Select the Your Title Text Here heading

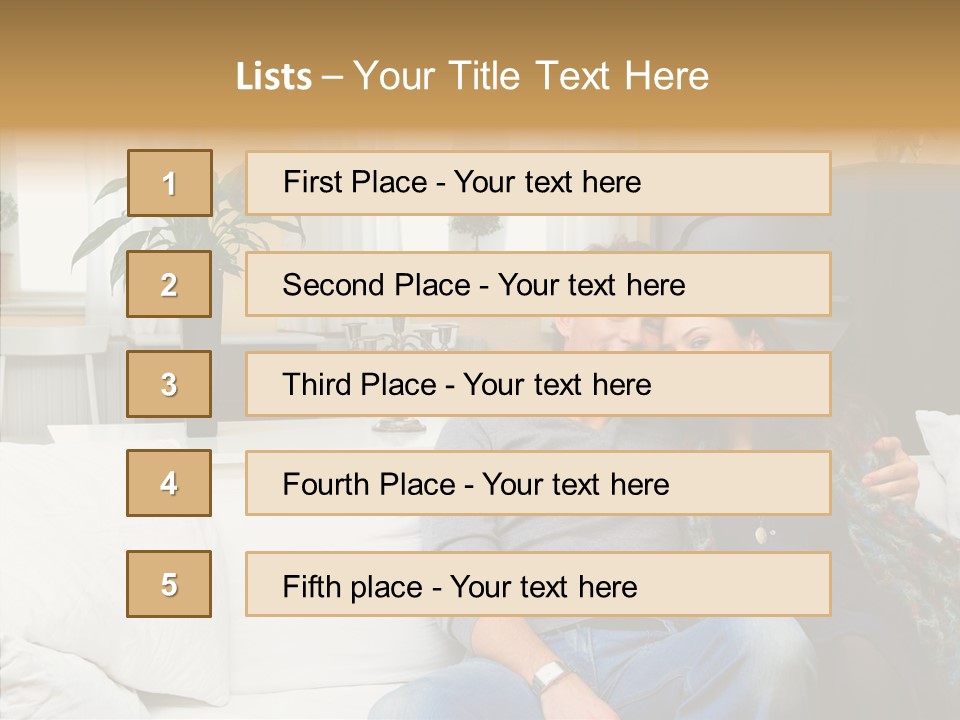pyautogui.click(x=531, y=76)
